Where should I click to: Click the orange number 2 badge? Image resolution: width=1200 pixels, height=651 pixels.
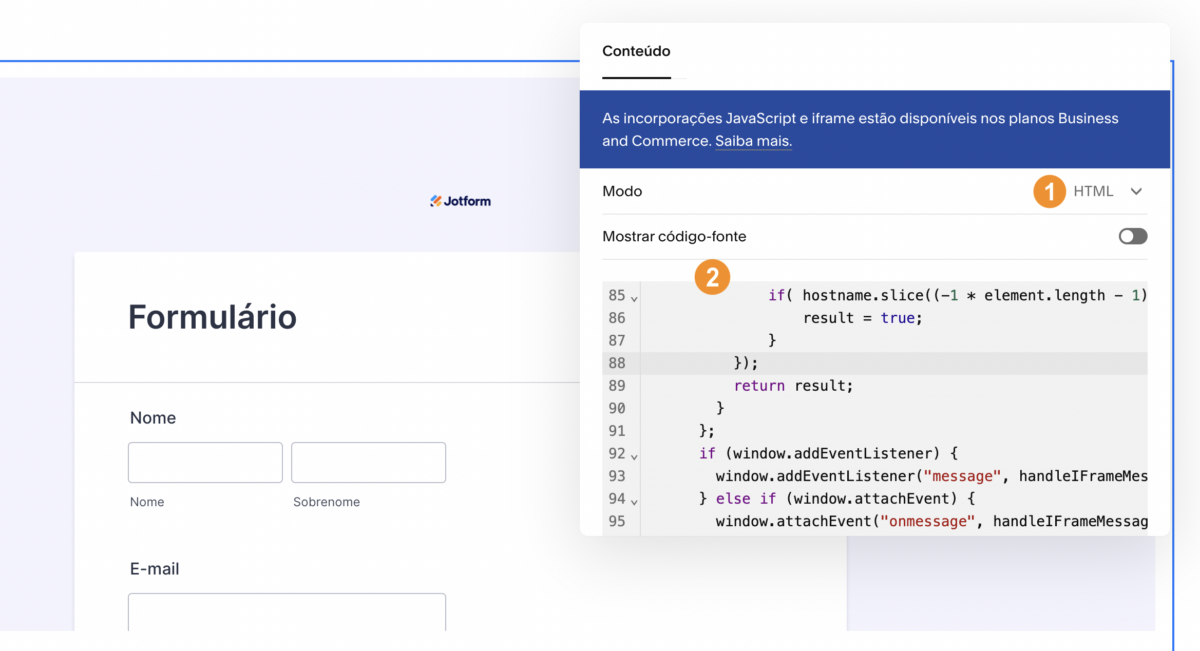tap(712, 277)
